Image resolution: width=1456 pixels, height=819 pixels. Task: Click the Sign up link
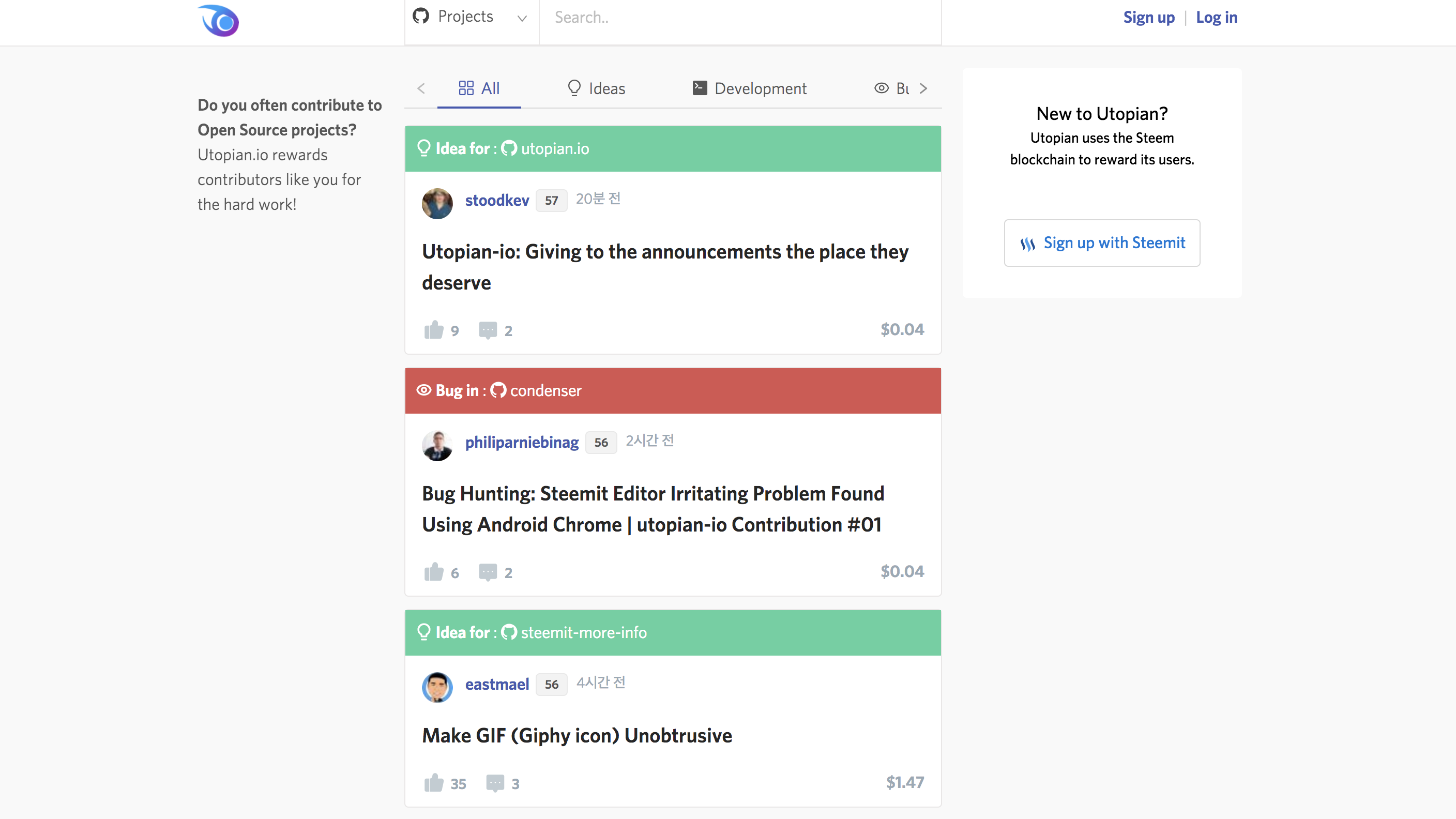point(1148,18)
